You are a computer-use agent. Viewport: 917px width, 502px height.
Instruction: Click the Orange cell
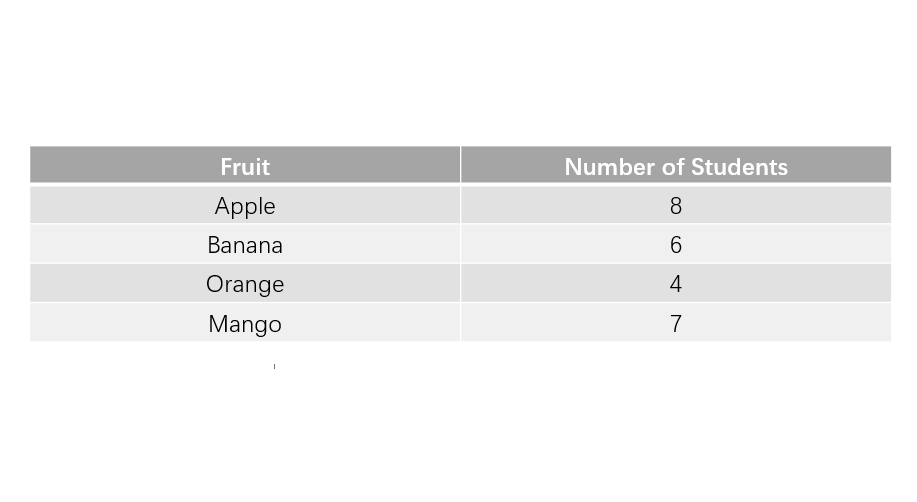click(245, 283)
